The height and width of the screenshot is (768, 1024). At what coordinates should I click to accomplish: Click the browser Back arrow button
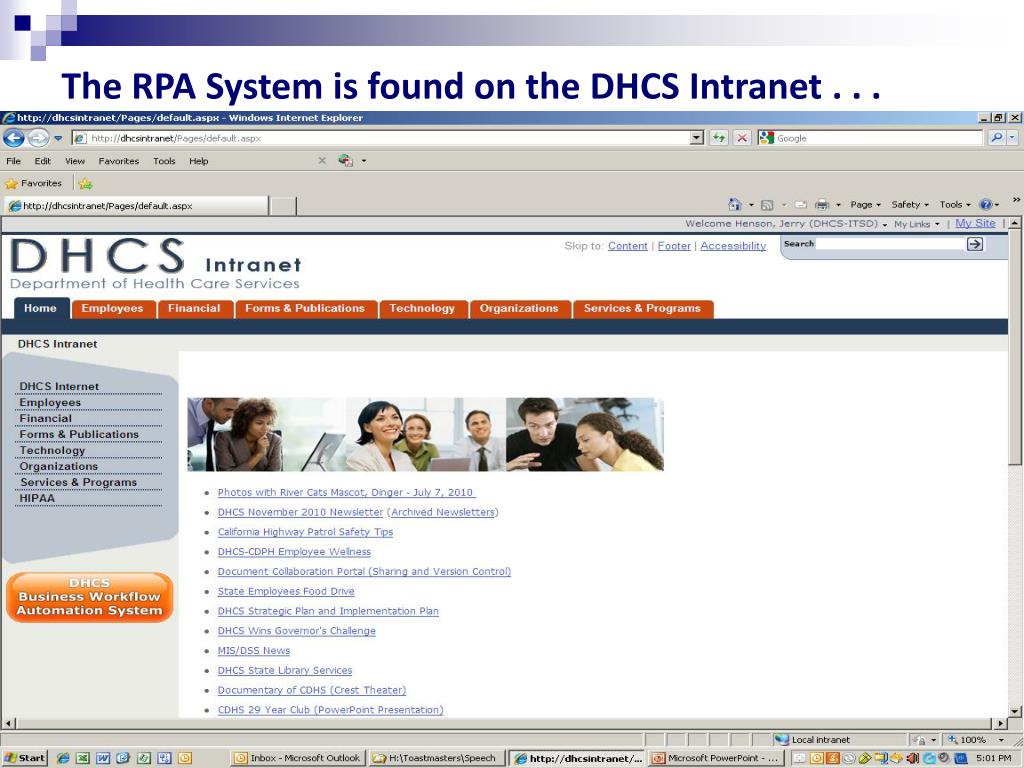coord(14,138)
